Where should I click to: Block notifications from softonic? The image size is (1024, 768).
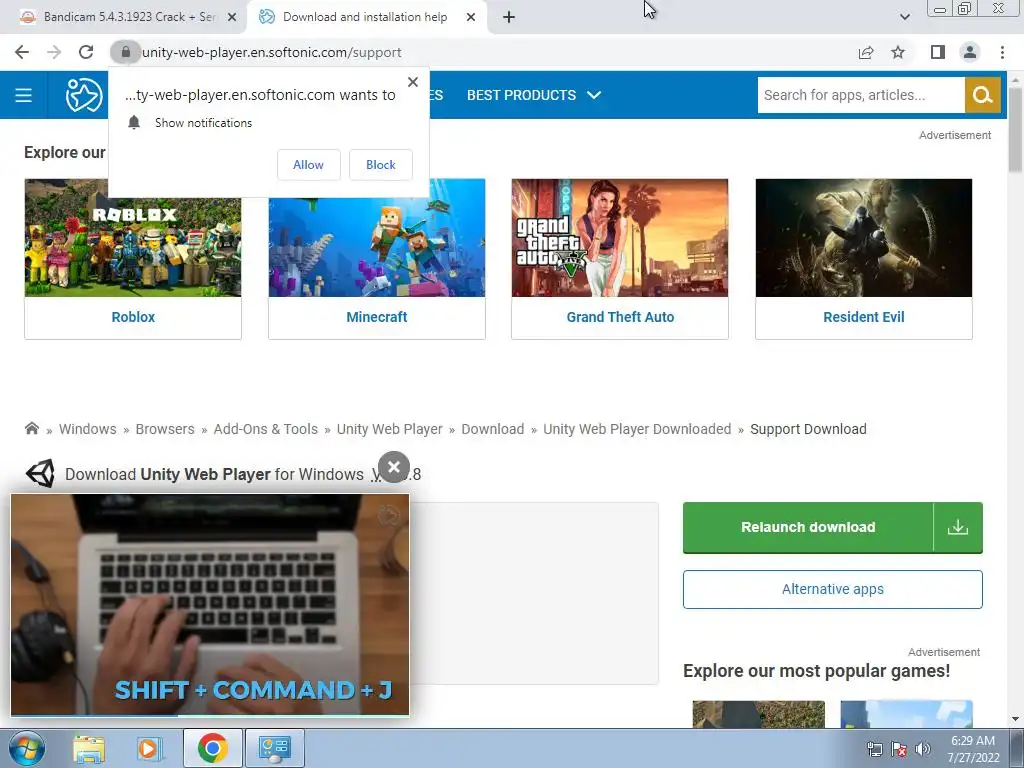click(x=381, y=165)
